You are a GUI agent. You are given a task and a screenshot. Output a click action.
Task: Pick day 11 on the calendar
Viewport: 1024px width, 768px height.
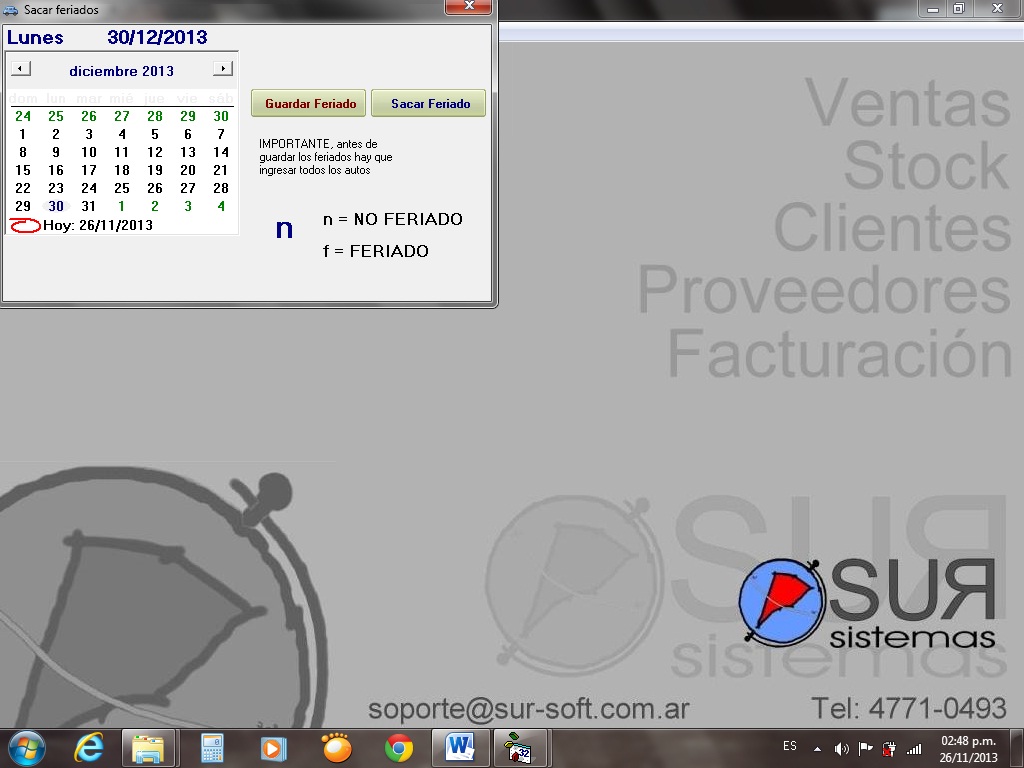pos(122,152)
